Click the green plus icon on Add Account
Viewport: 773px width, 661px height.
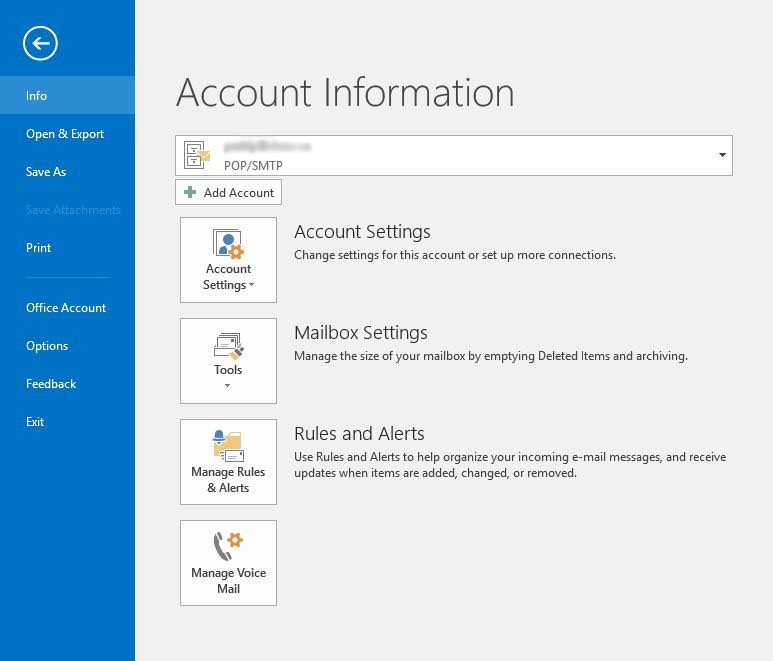click(190, 193)
